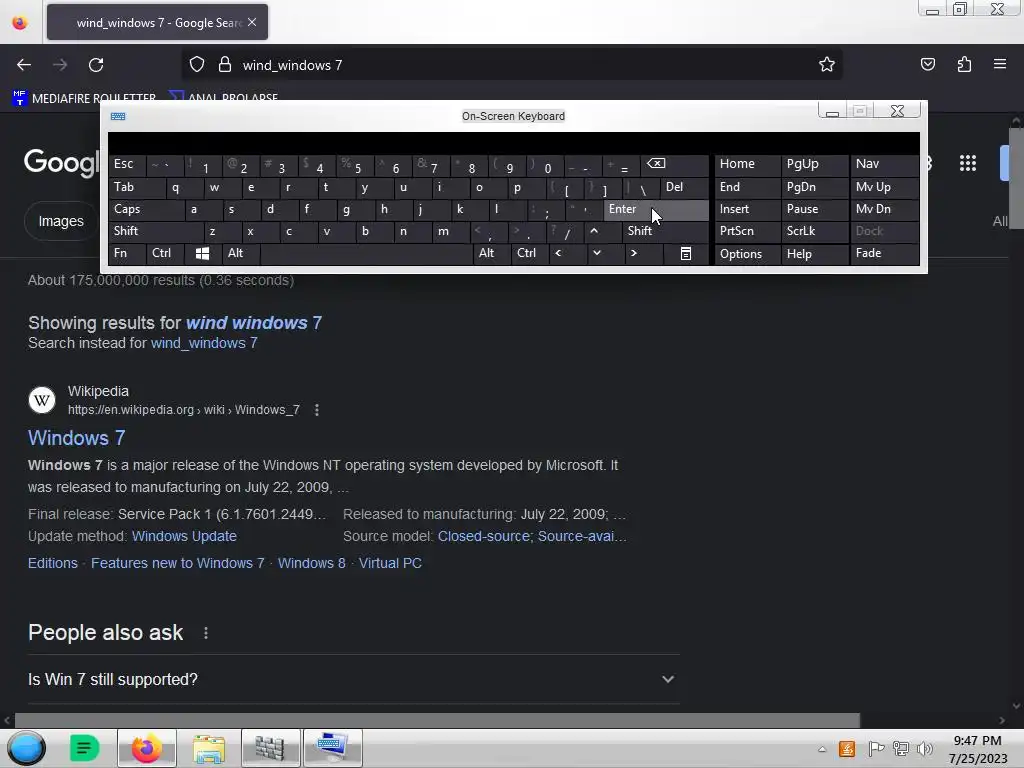Click the Windows logo key on keyboard

[202, 253]
